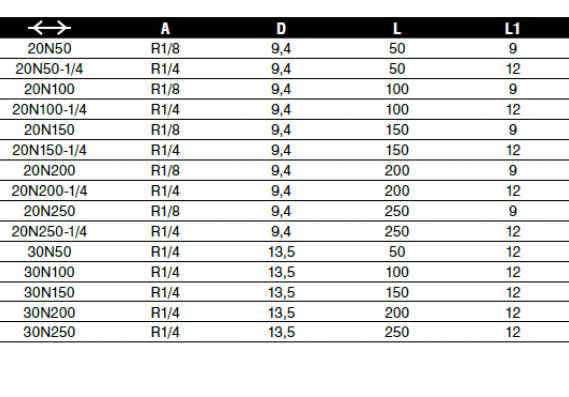Image resolution: width=569 pixels, height=397 pixels.
Task: Click the 20N250-1/4 model cell
Action: pyautogui.click(x=49, y=232)
